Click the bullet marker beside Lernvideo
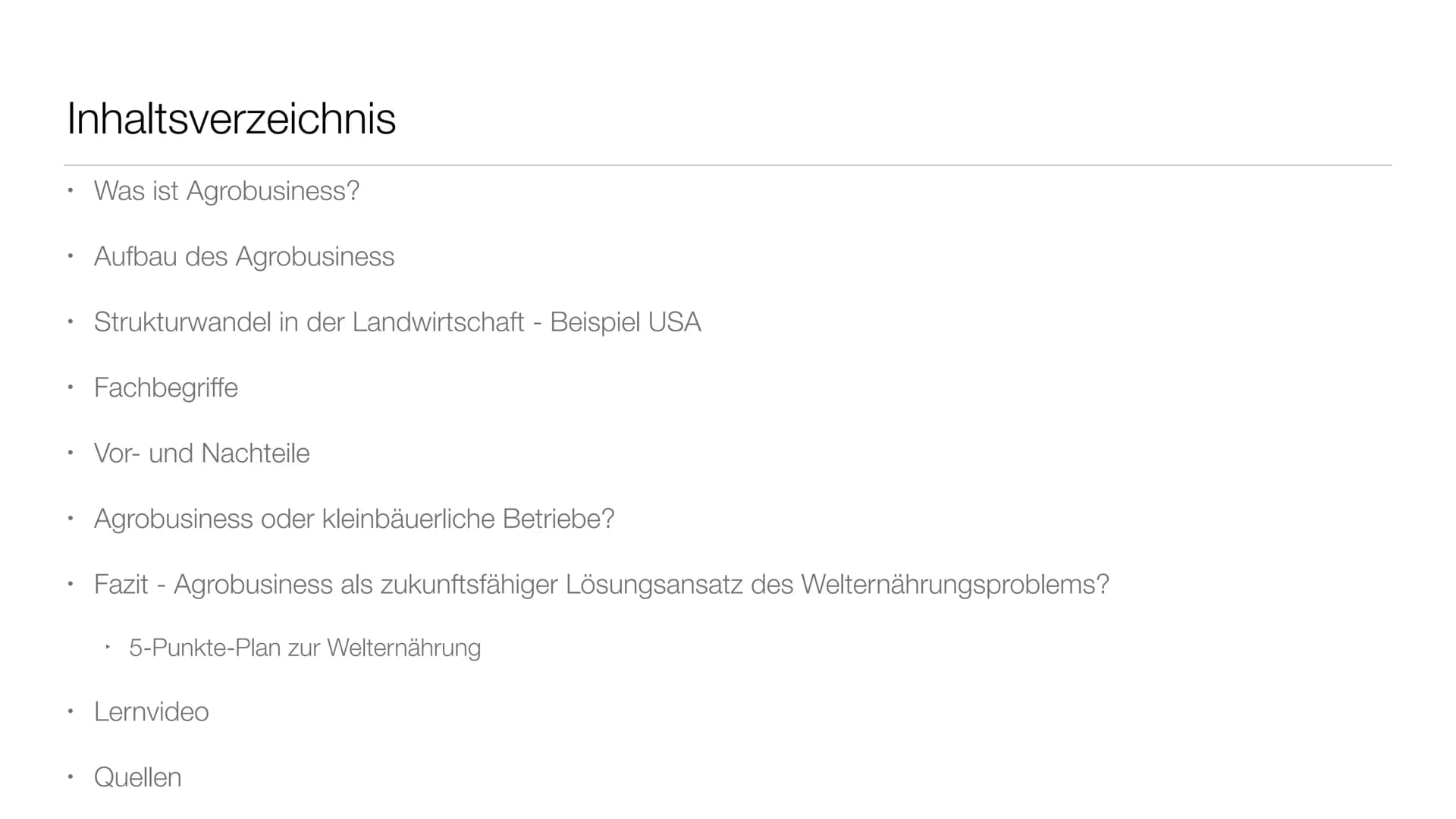This screenshot has height=819, width=1456. click(70, 711)
